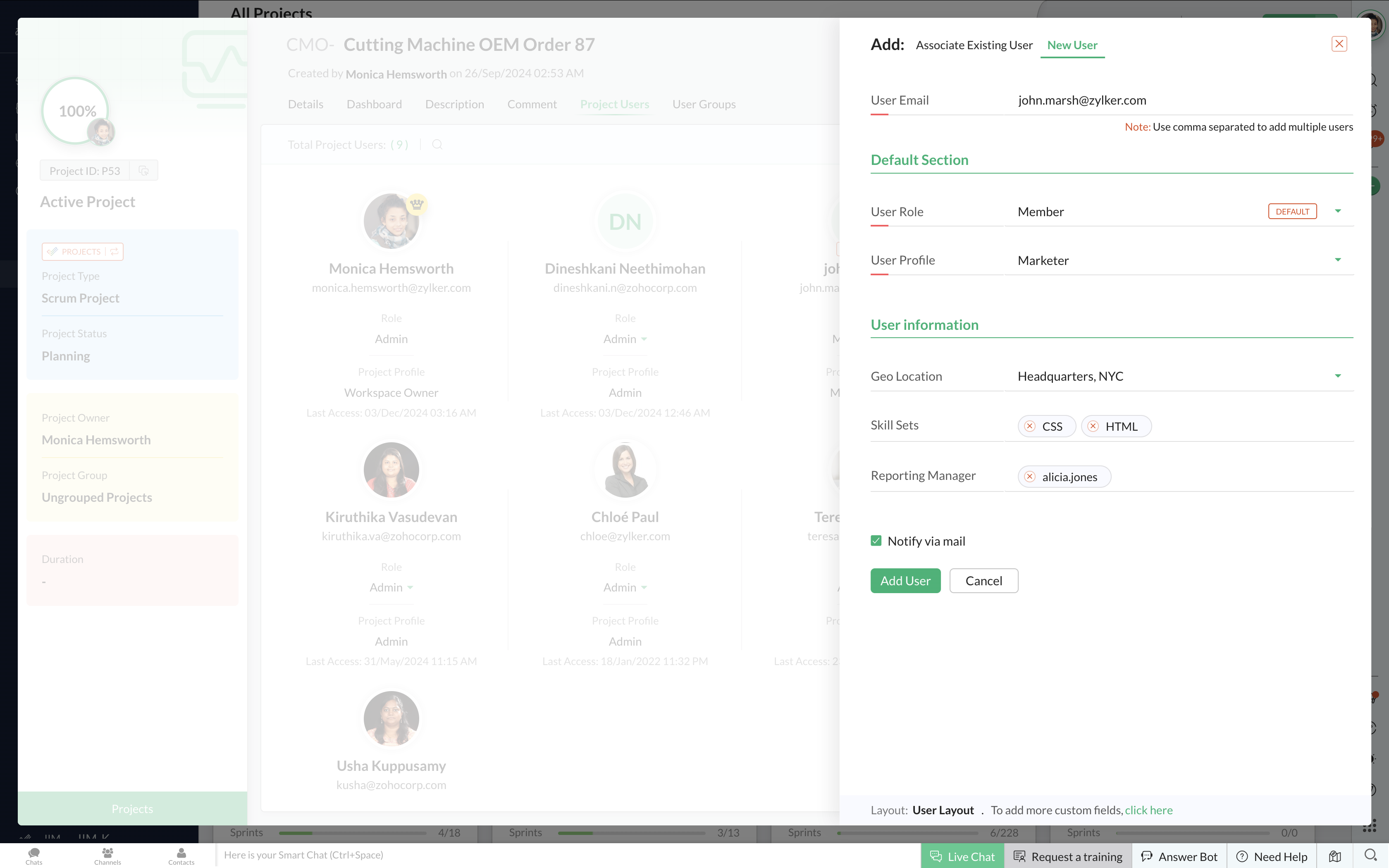The height and width of the screenshot is (868, 1389).
Task: Start a Live Chat session
Action: click(962, 856)
